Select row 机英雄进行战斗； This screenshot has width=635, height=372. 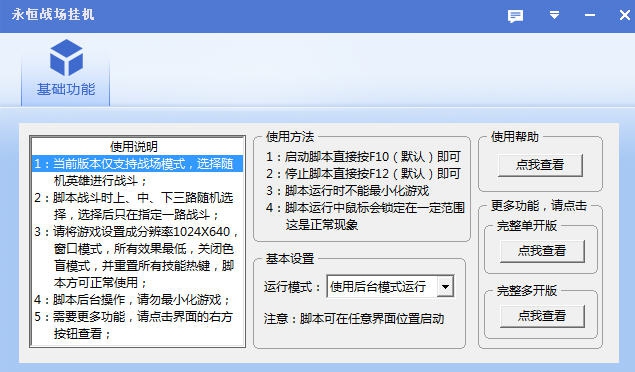pyautogui.click(x=138, y=181)
